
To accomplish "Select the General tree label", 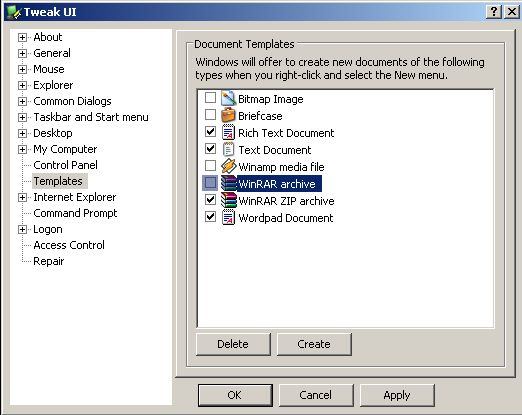I will [x=52, y=53].
